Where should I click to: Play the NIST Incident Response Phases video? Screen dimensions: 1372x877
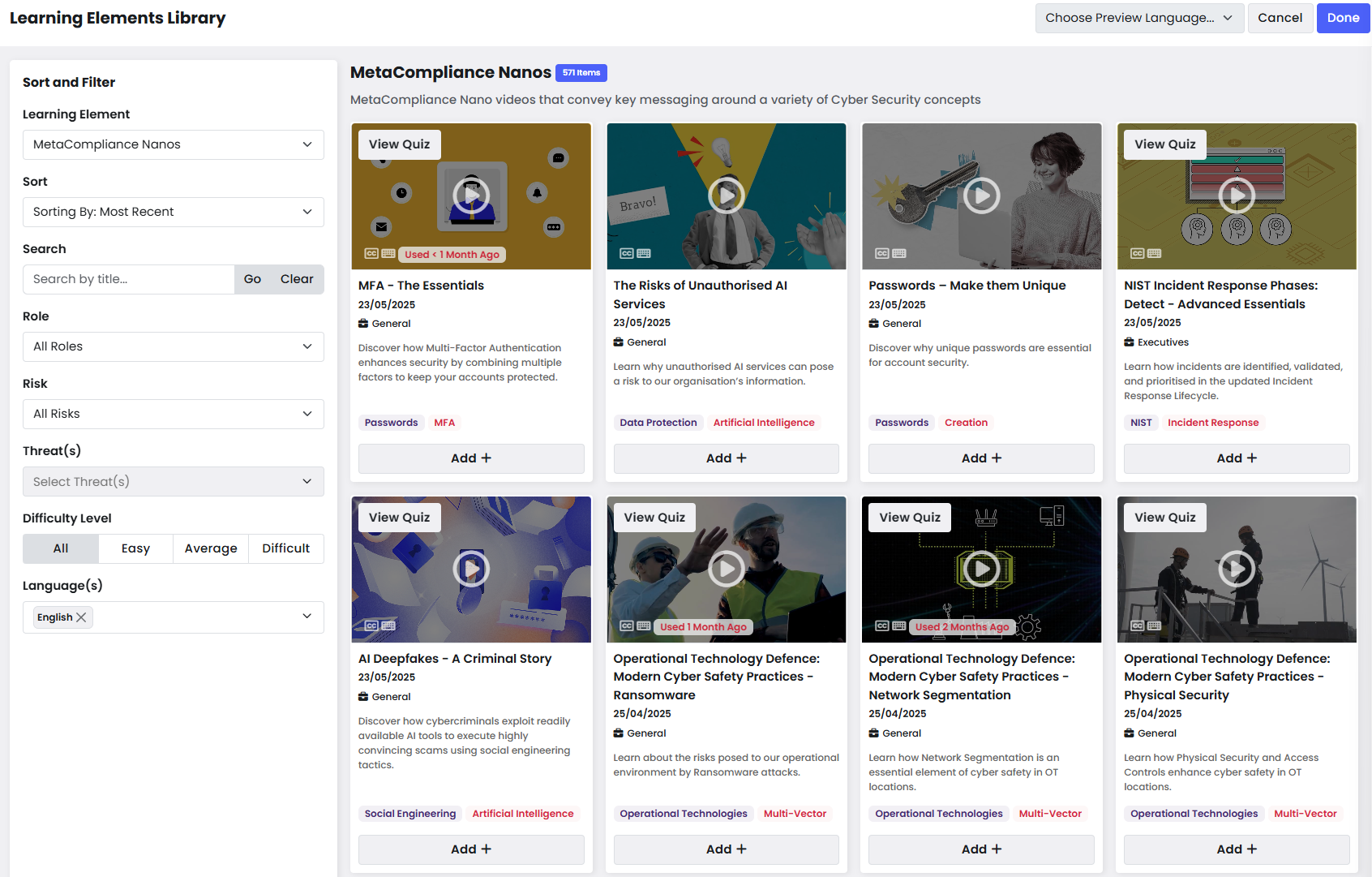[1237, 196]
